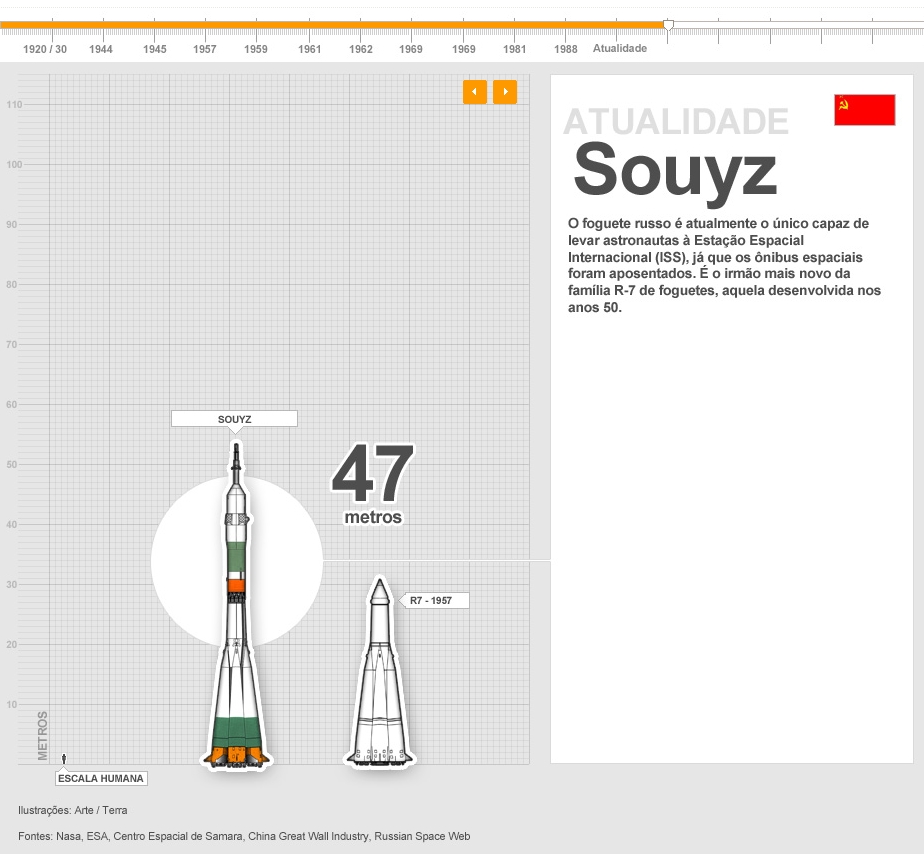
Task: Grab the timeline slider handle
Action: 668,25
